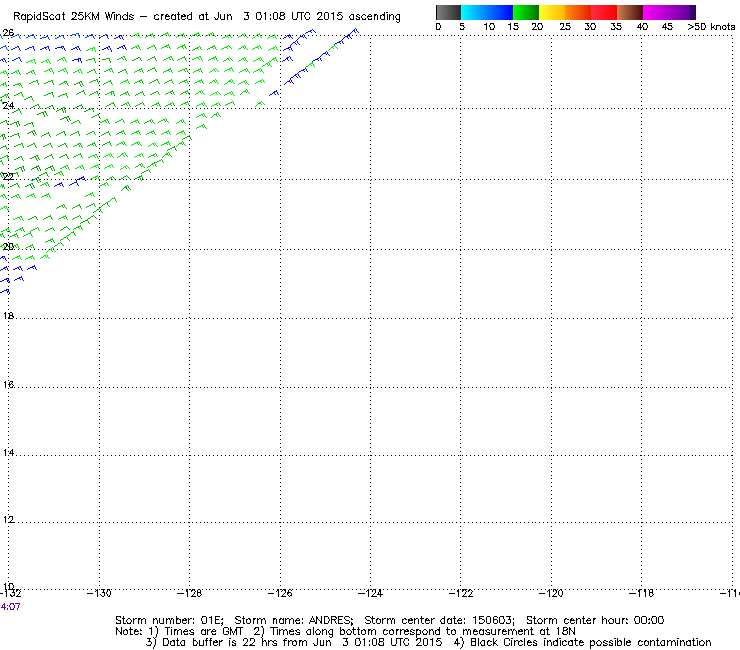Click the 'Black Circles indicate possible contamination' note

tap(590, 642)
